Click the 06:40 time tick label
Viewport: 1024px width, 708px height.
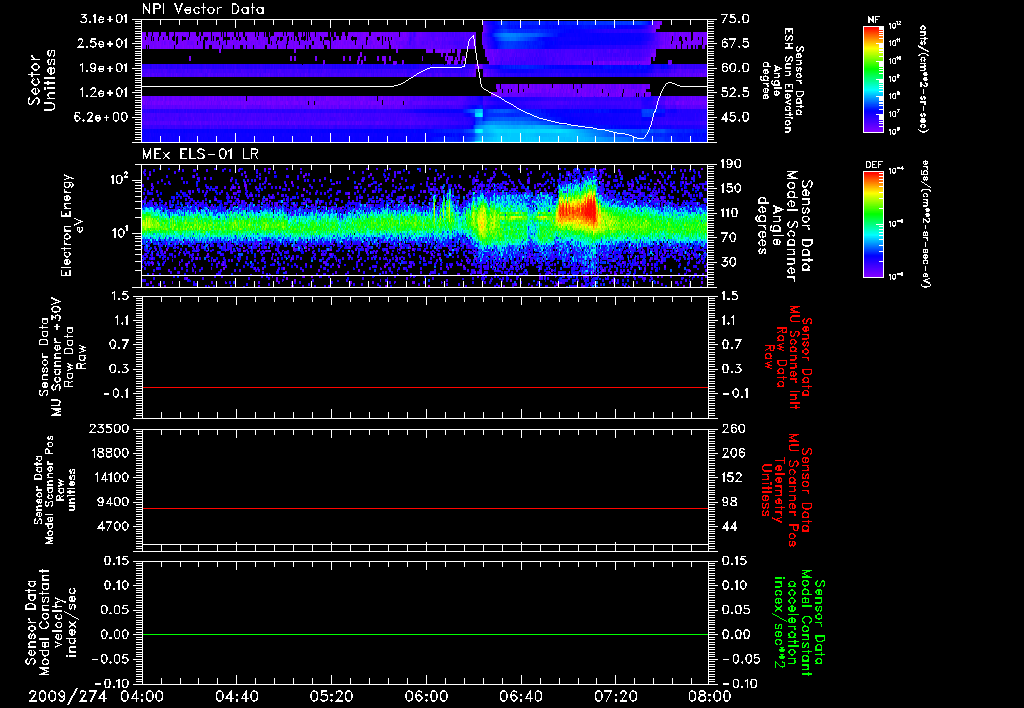point(520,697)
